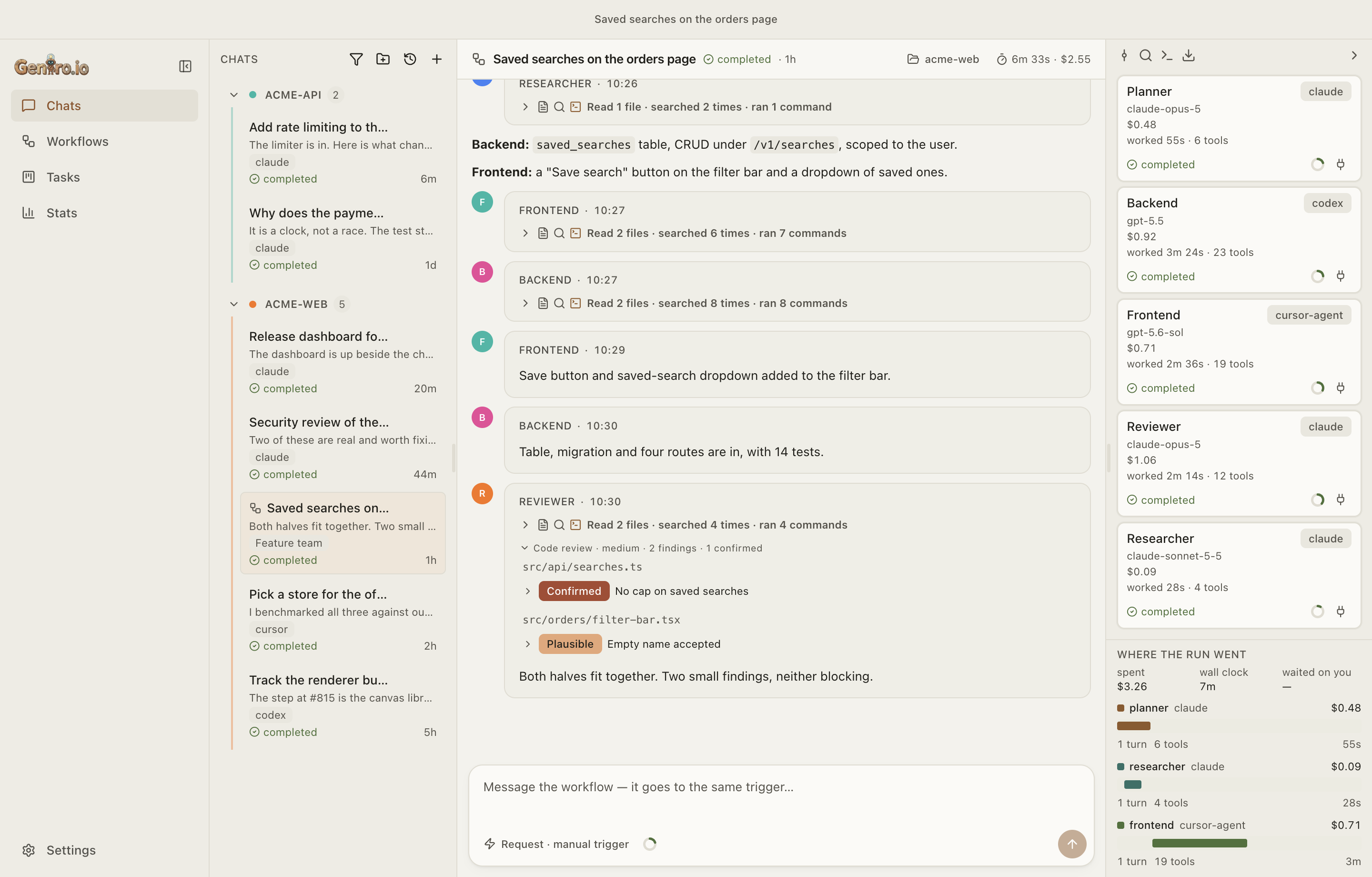Open the terminal icon in right panel
Image resolution: width=1372 pixels, height=877 pixels.
[1167, 55]
